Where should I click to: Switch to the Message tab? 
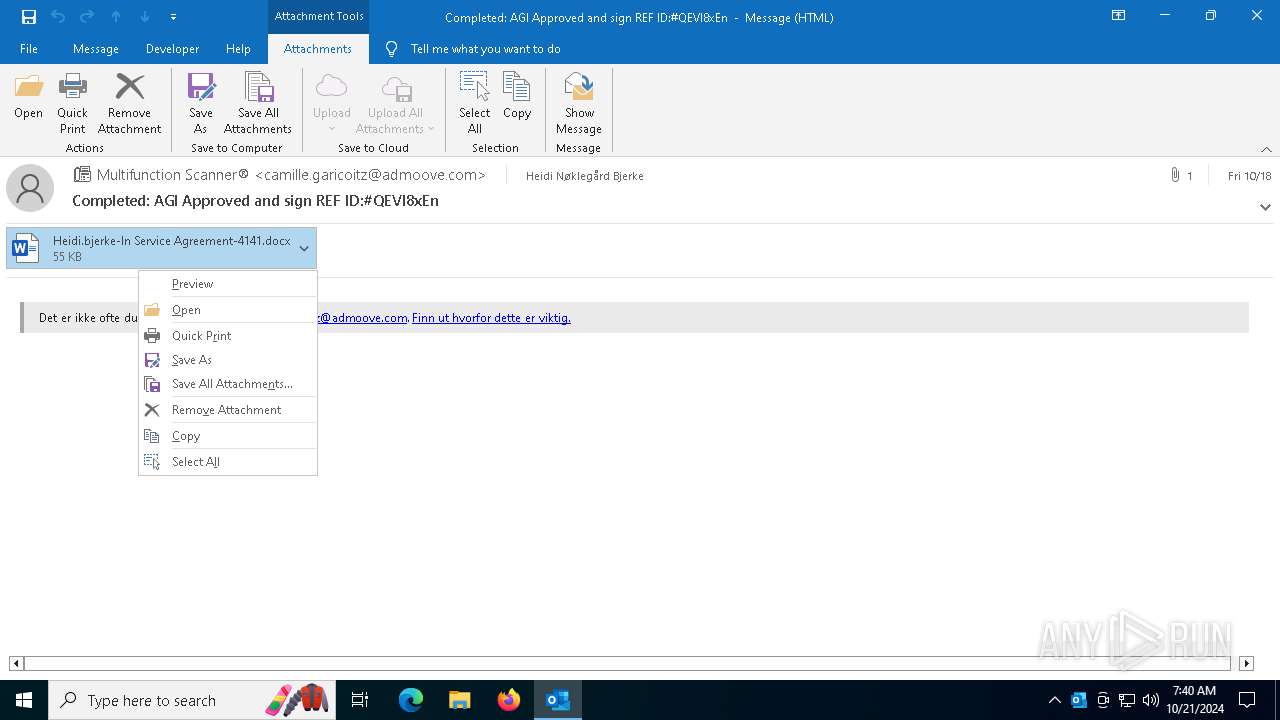coord(96,49)
